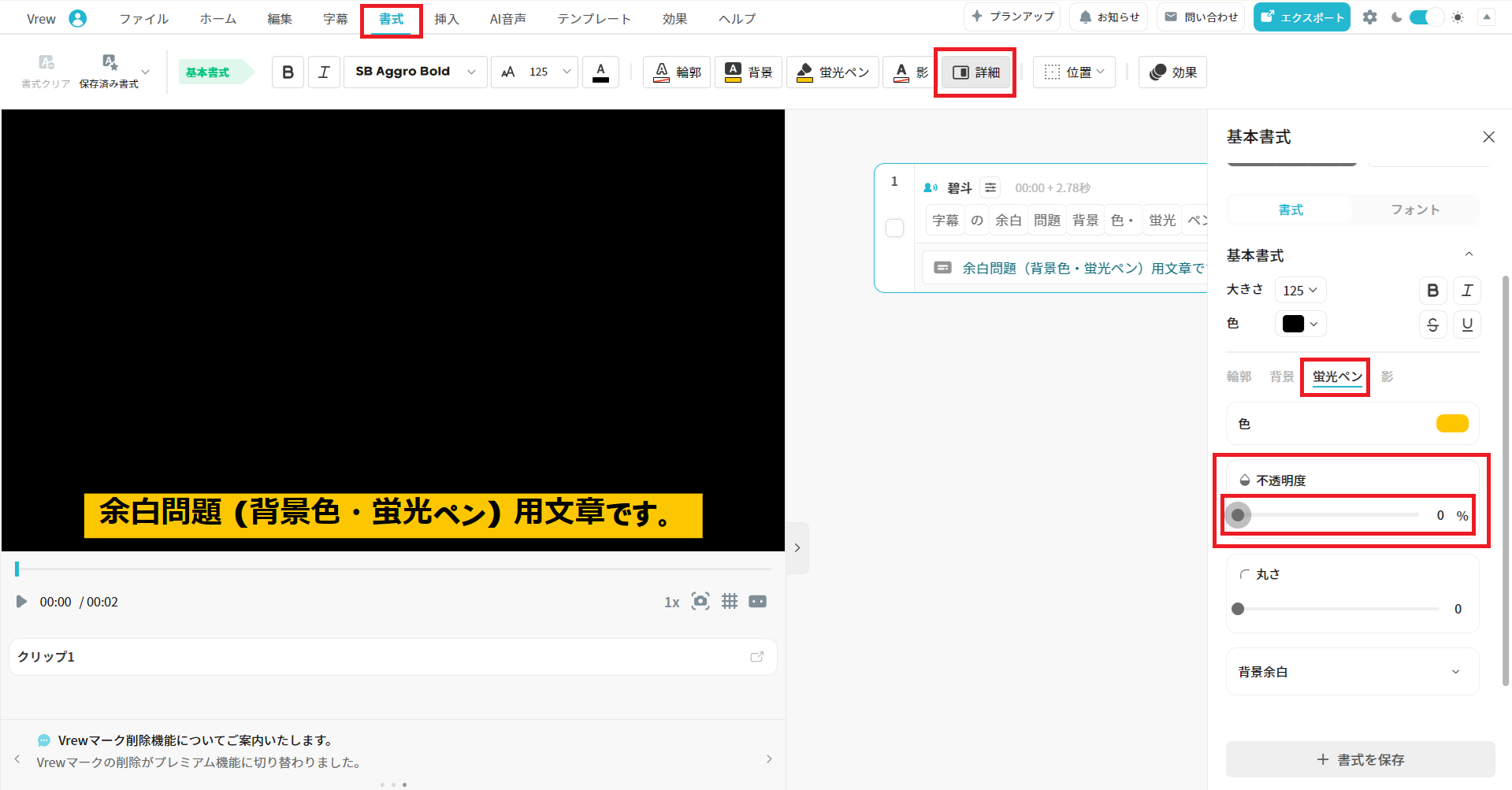
Task: Click the moon dark mode icon
Action: [1397, 17]
